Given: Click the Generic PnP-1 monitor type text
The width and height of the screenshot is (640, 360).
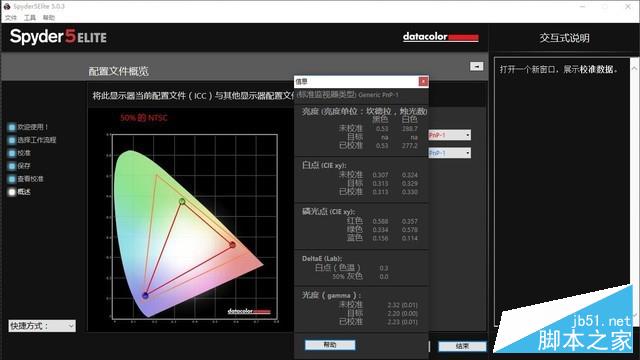Looking at the screenshot, I should [378, 95].
